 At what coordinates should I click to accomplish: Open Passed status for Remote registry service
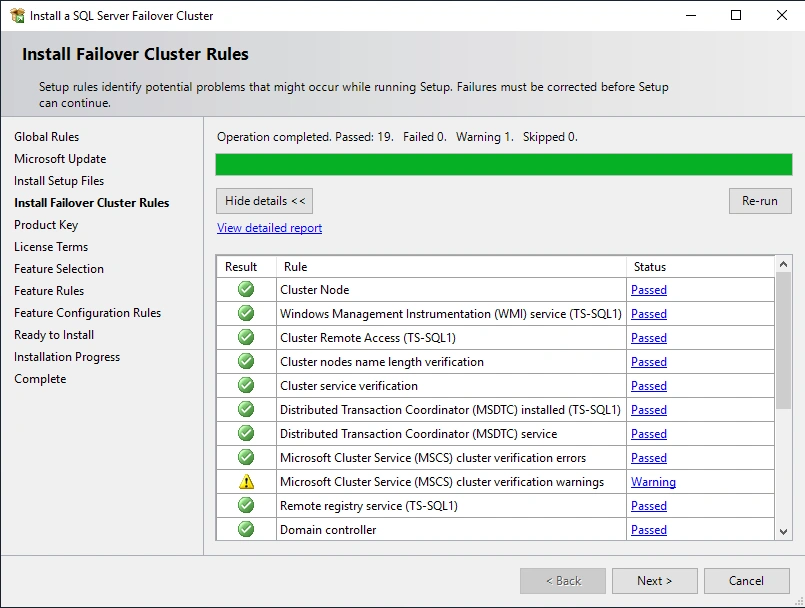click(649, 506)
